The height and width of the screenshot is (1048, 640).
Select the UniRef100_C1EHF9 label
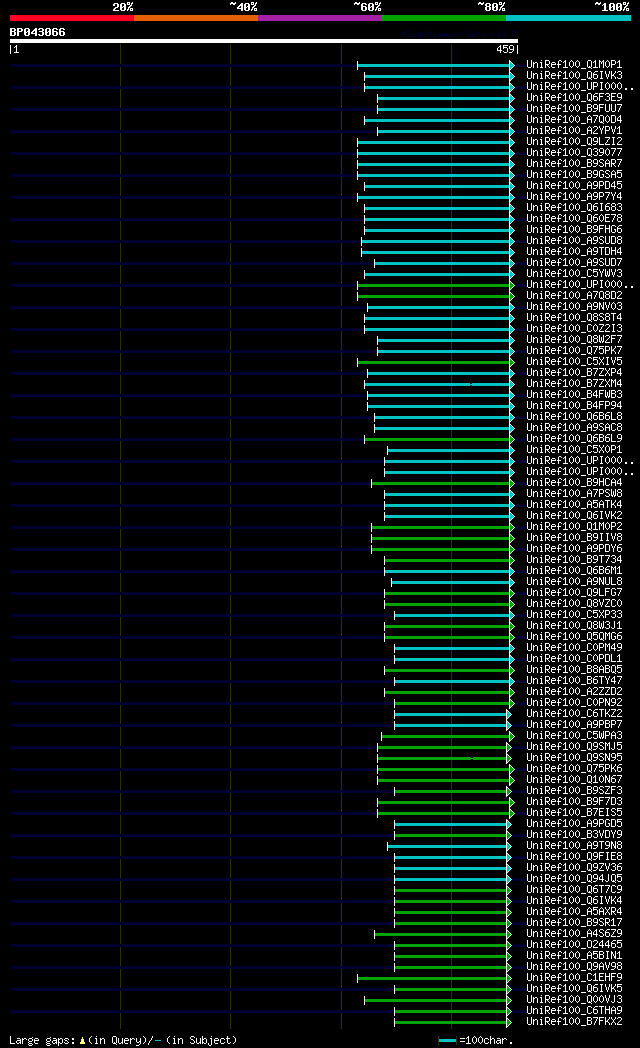[x=574, y=977]
